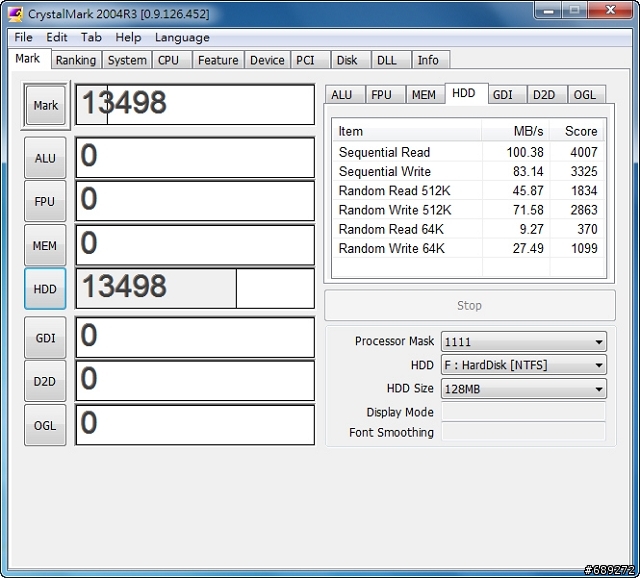The image size is (640, 578).
Task: Start the ALU benchmark button
Action: [45, 158]
